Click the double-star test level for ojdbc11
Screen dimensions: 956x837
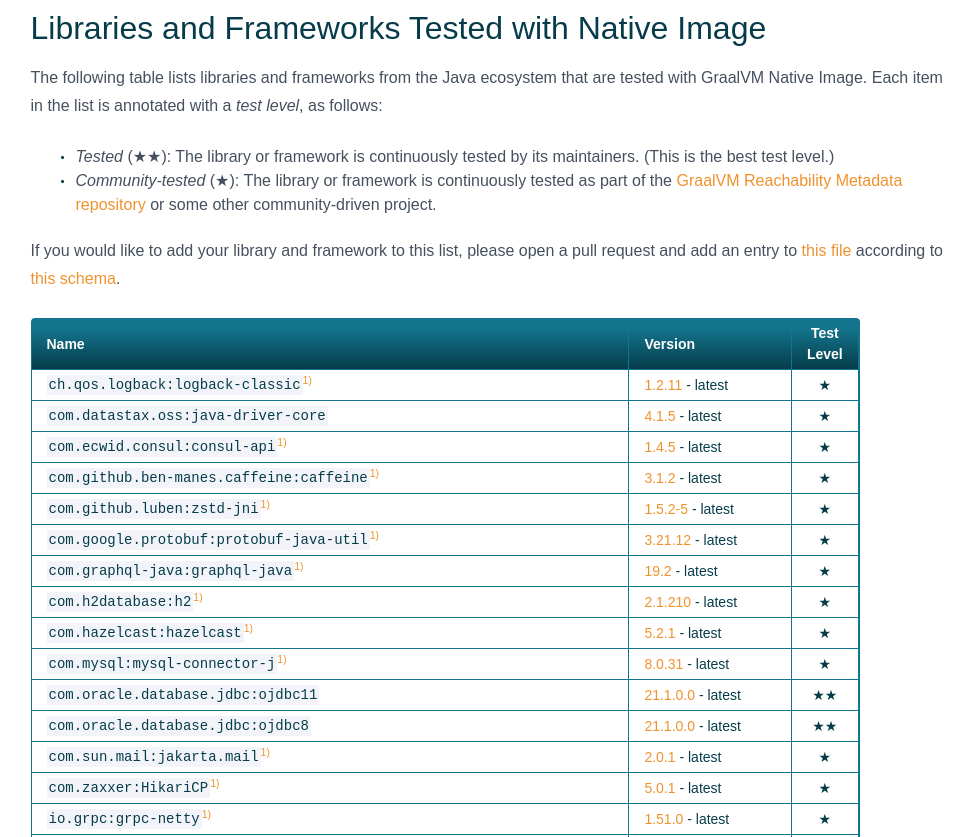(825, 696)
